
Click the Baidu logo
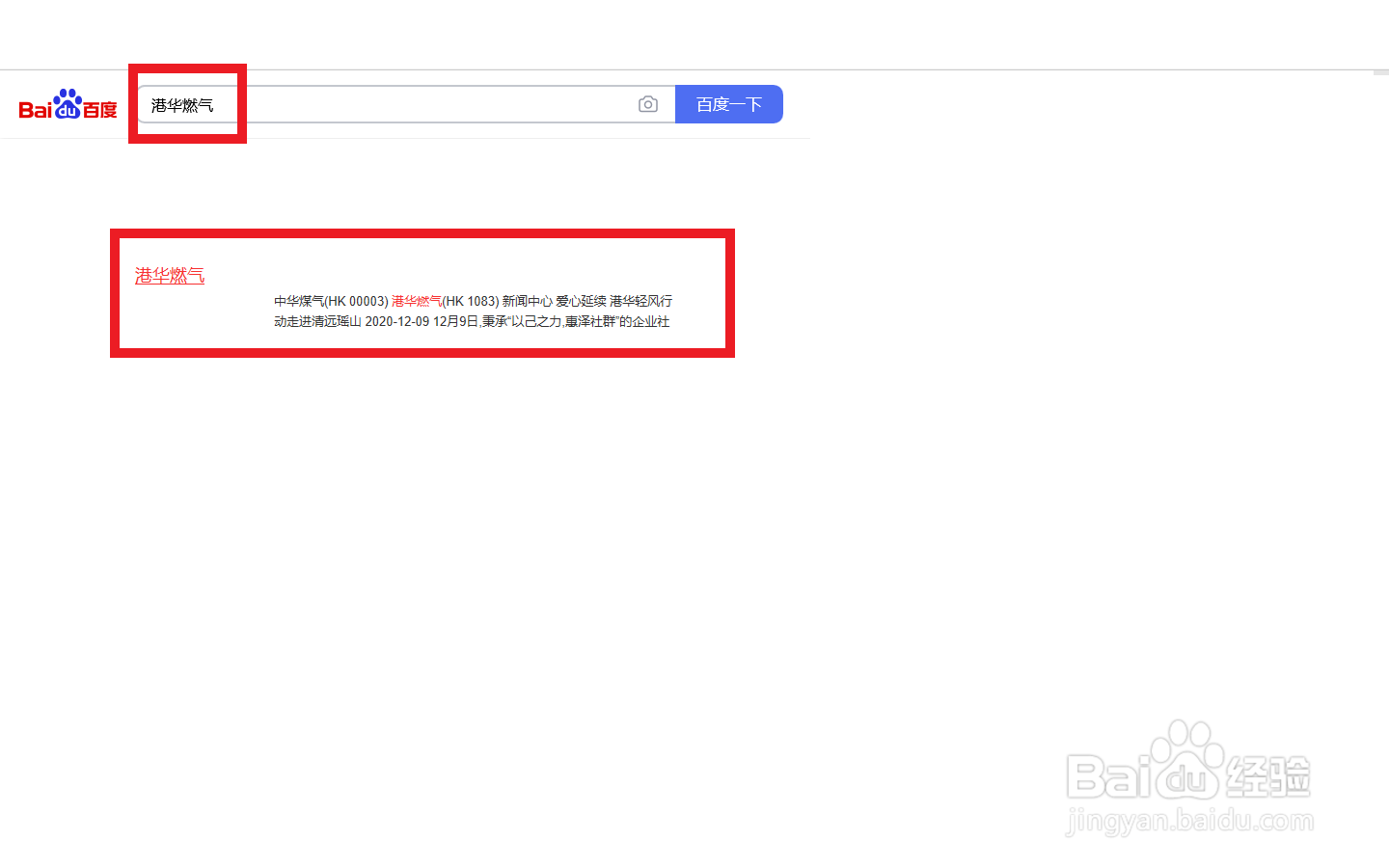[x=68, y=104]
